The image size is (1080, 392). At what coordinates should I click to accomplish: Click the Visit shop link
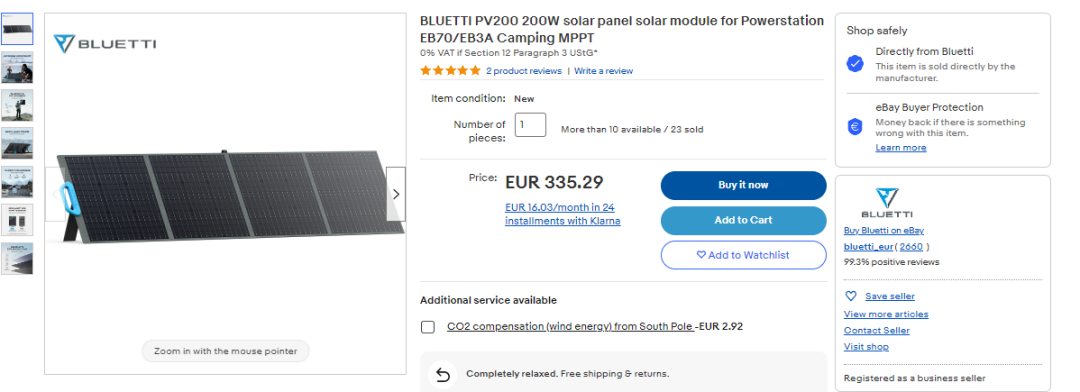[x=866, y=347]
